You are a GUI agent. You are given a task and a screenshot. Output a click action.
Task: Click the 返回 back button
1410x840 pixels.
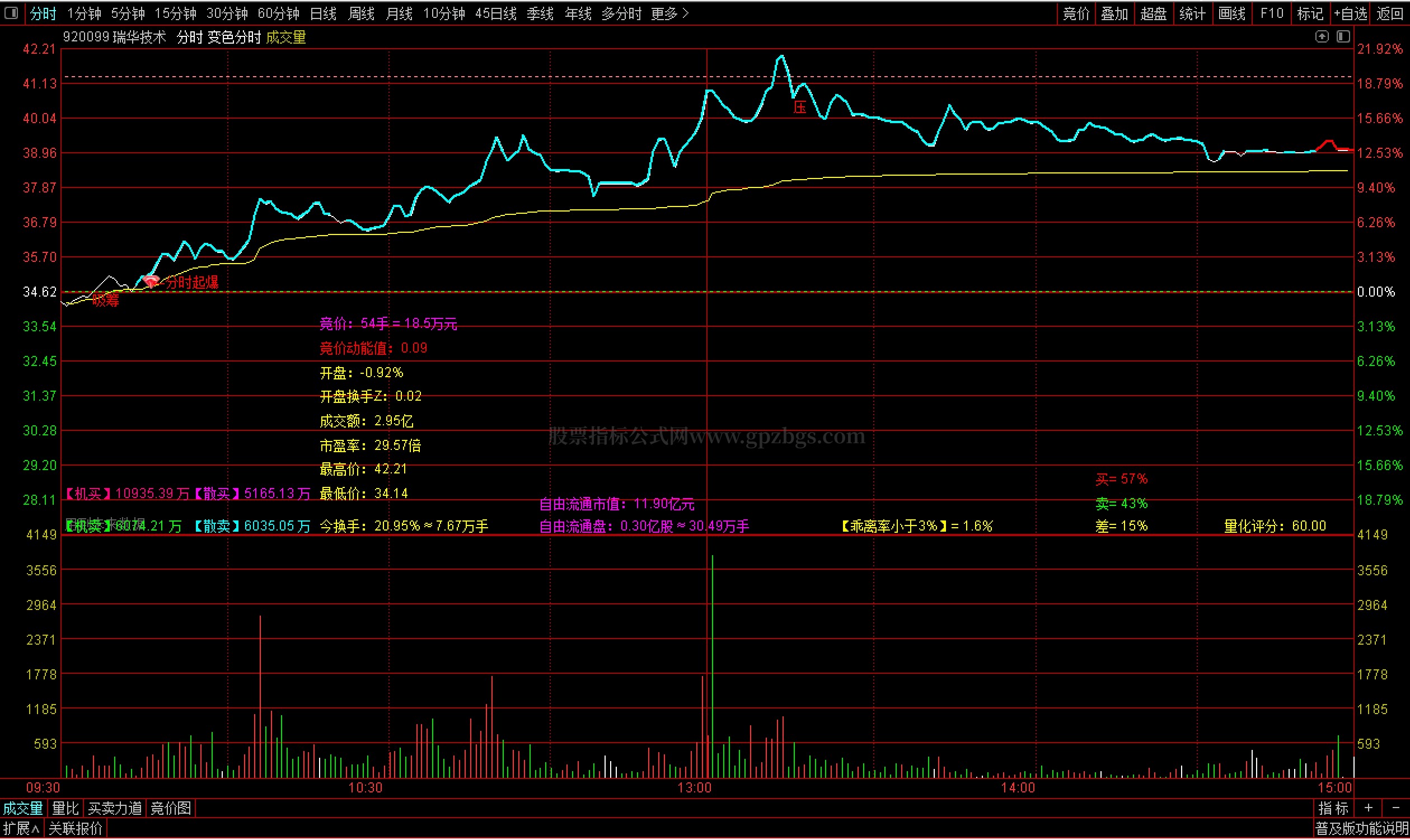click(1389, 13)
